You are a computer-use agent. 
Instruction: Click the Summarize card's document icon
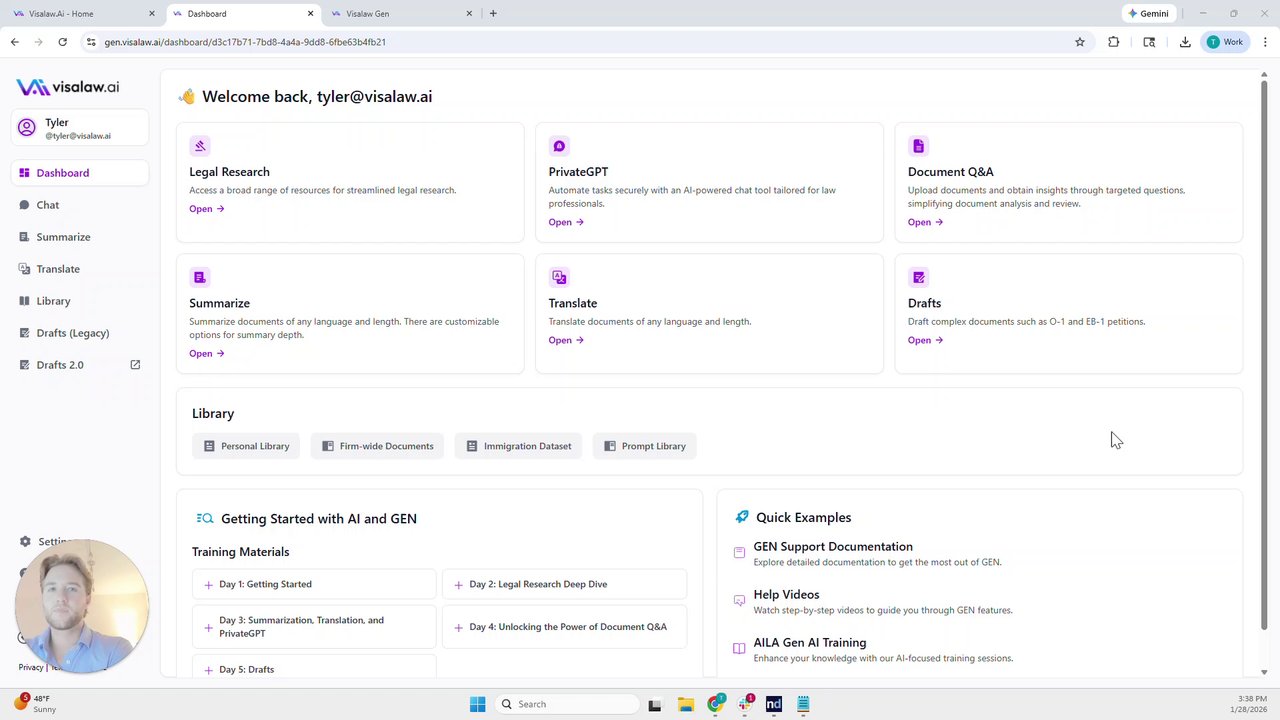pos(200,277)
